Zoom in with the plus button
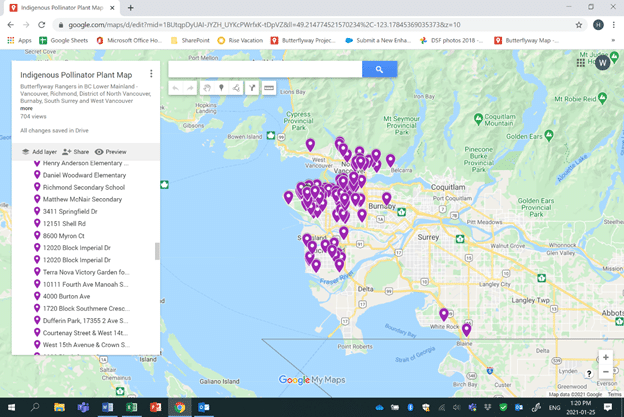 (x=605, y=357)
